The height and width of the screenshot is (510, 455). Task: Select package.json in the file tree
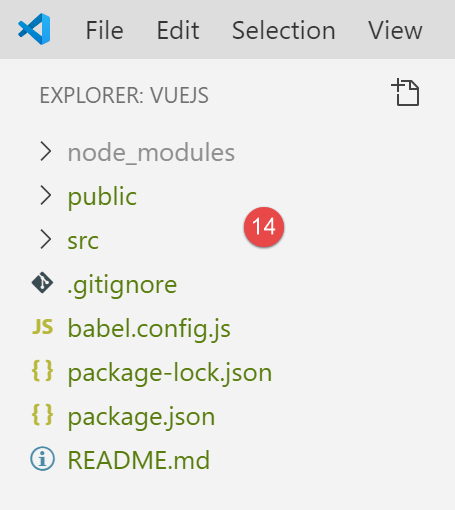click(x=141, y=417)
